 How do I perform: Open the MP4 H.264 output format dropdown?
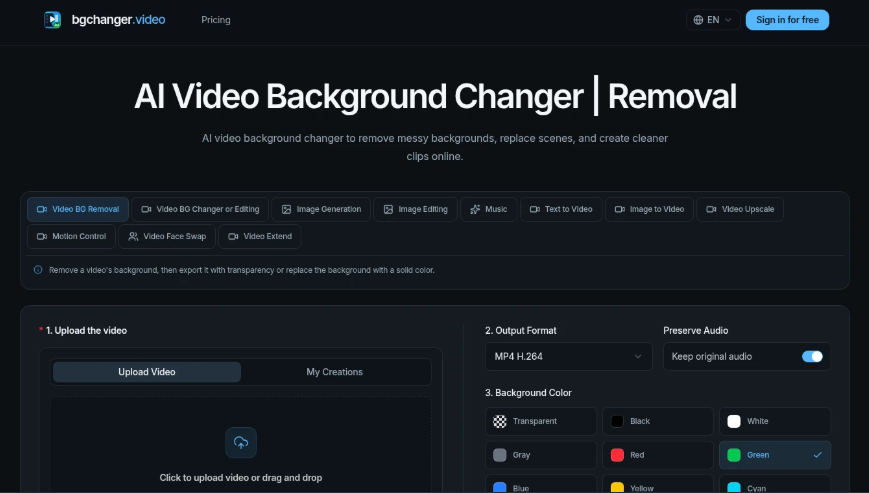click(569, 357)
